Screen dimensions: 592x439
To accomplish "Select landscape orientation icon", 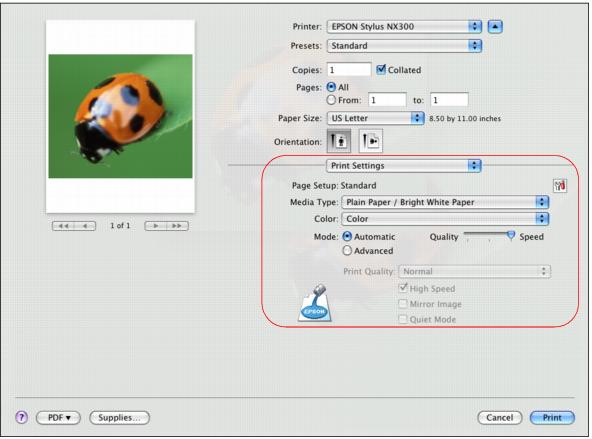I will tap(370, 141).
